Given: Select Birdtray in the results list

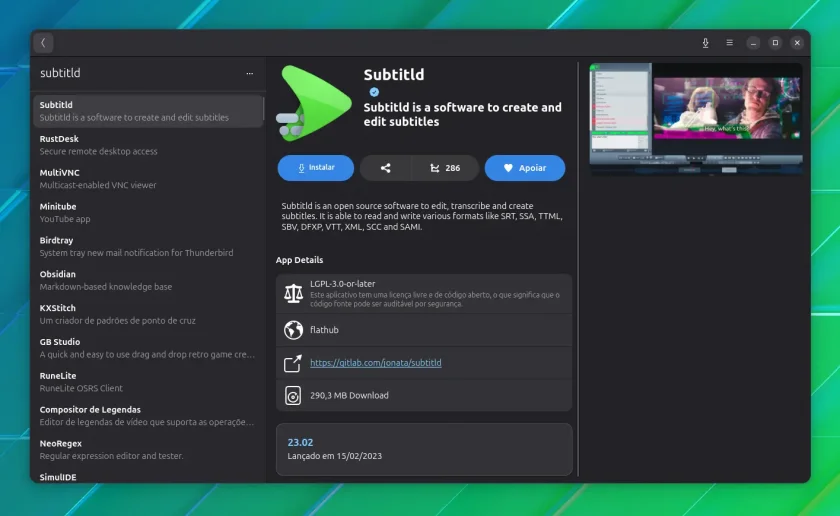Looking at the screenshot, I should coord(148,246).
